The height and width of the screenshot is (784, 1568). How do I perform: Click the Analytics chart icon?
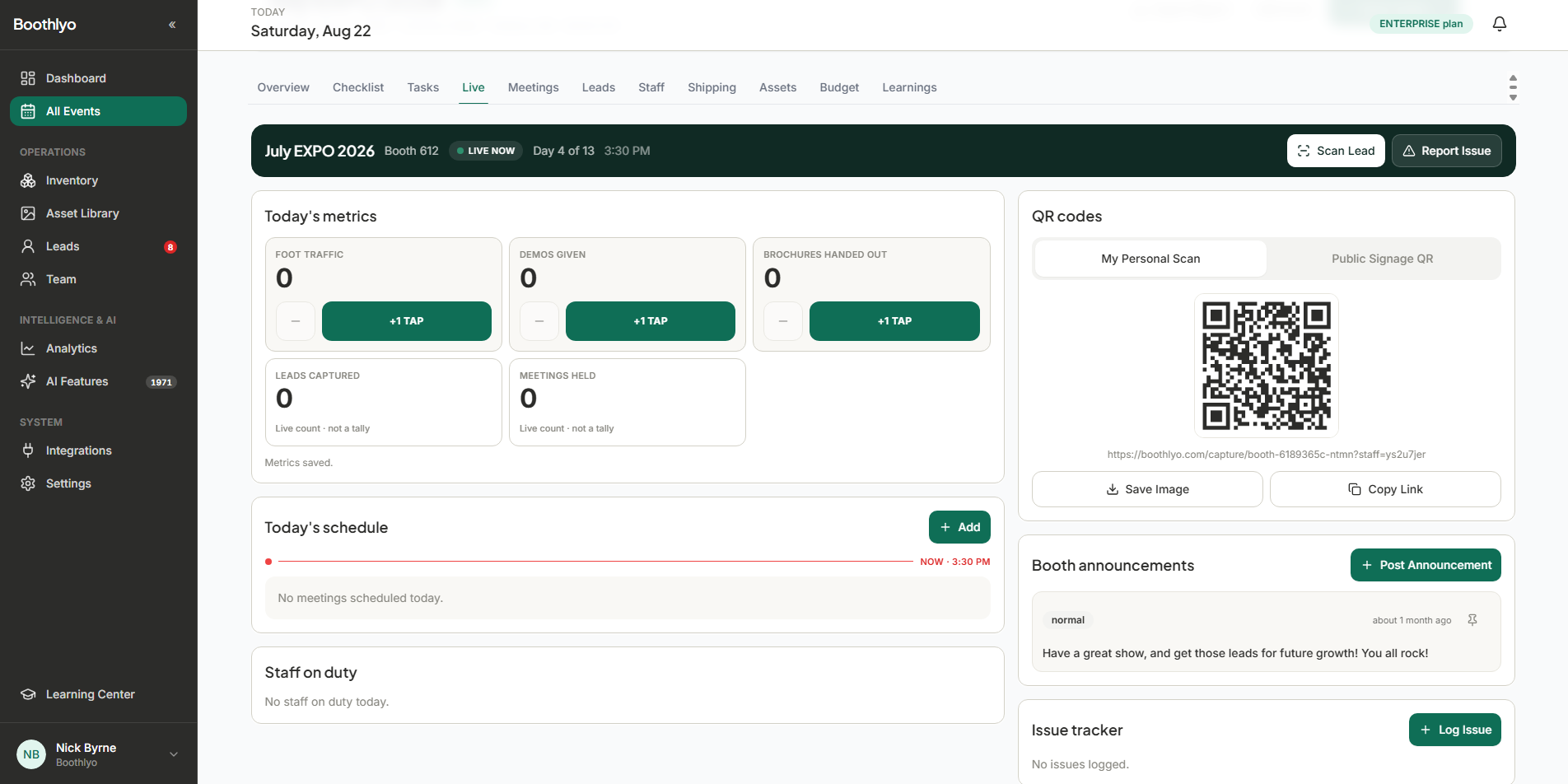(28, 348)
